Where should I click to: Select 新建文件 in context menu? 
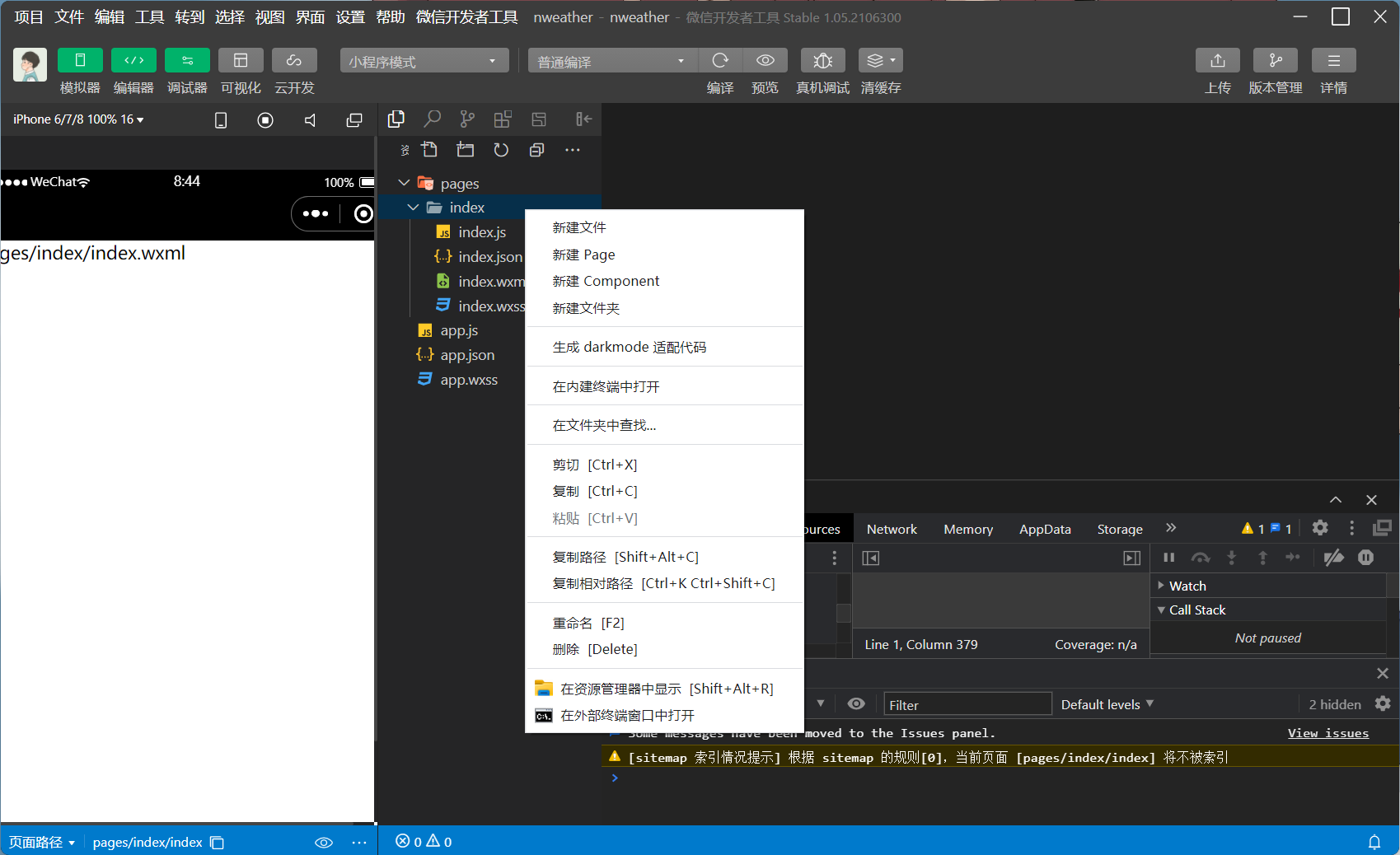pyautogui.click(x=665, y=227)
